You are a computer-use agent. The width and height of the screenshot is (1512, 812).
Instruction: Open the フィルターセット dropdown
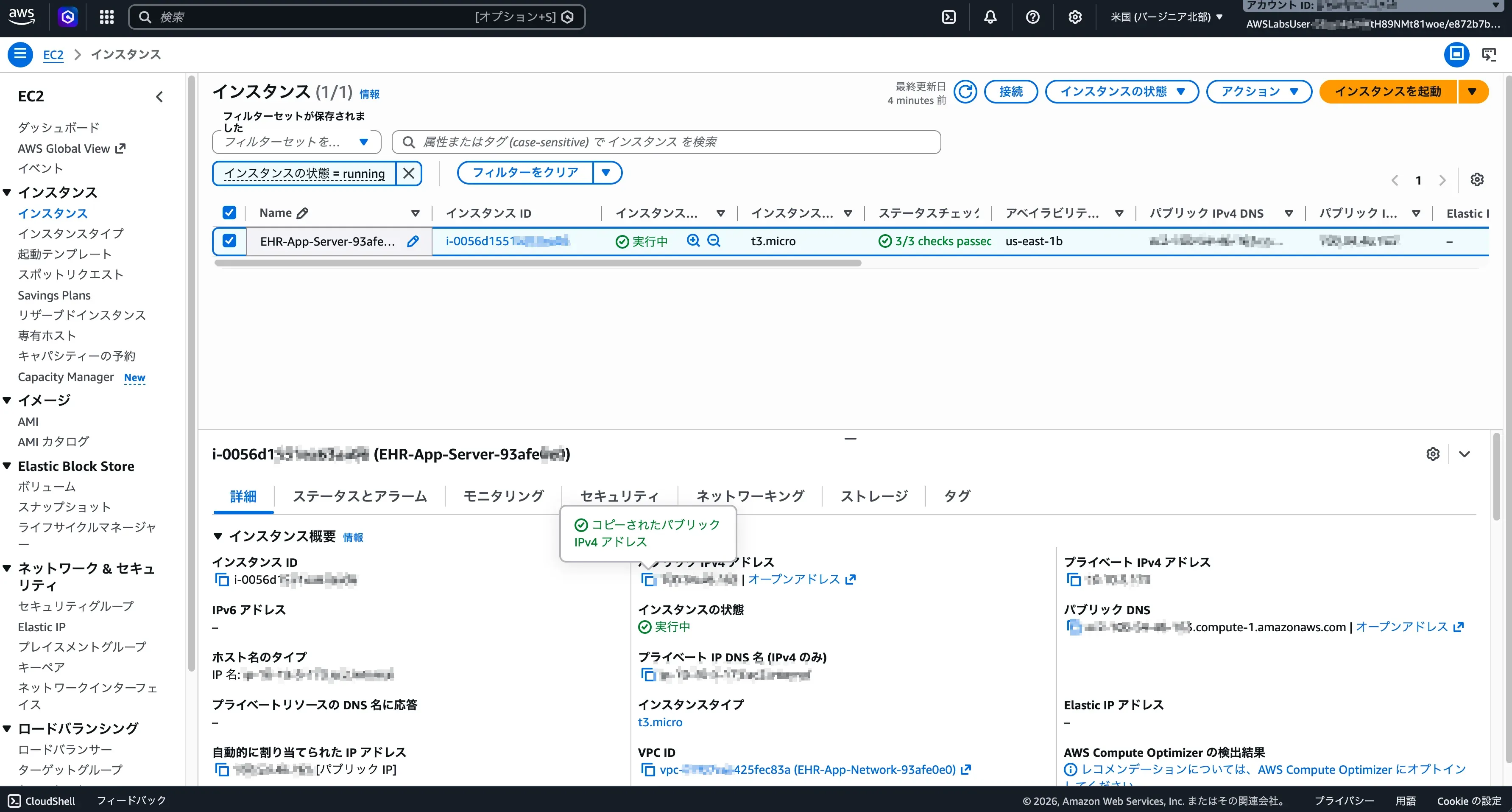(296, 142)
